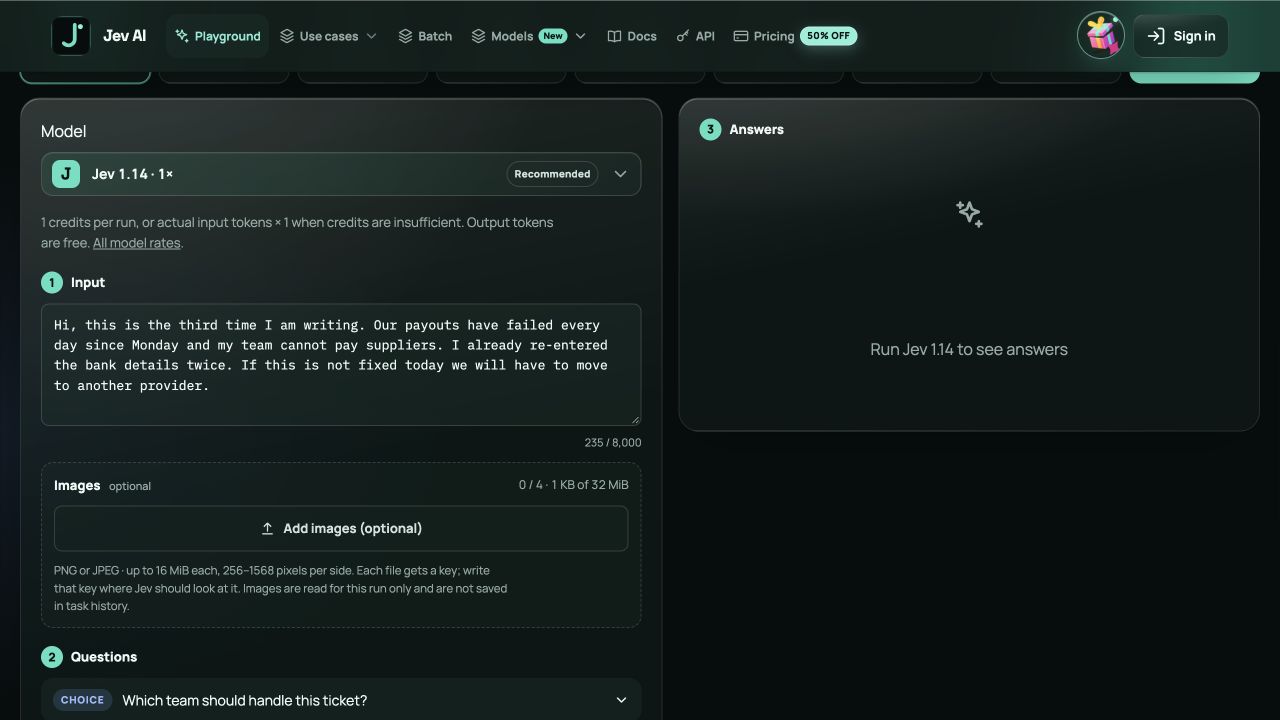The width and height of the screenshot is (1280, 720).
Task: Go to the Batch page
Action: click(425, 36)
